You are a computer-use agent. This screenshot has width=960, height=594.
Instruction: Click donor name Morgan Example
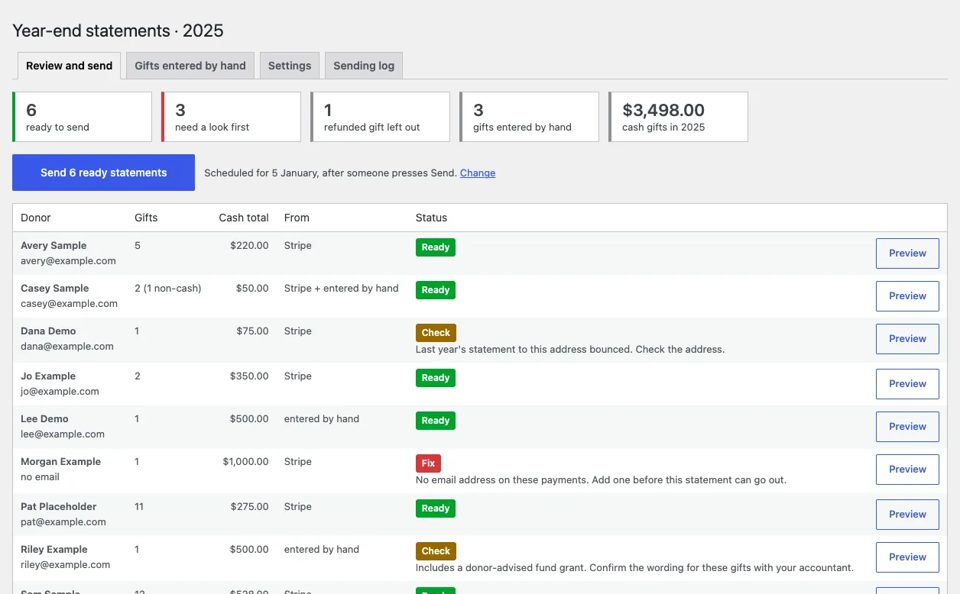click(61, 462)
